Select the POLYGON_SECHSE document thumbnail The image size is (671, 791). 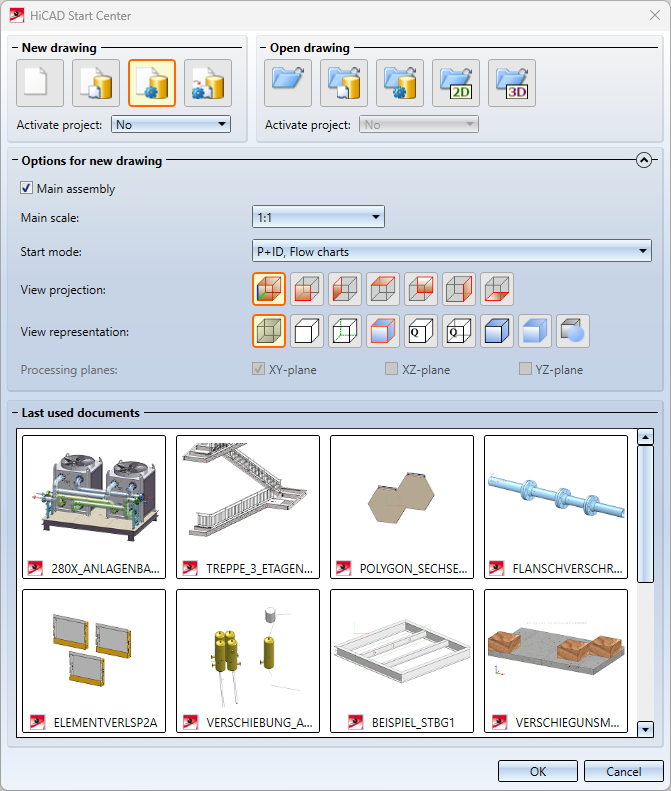click(402, 507)
